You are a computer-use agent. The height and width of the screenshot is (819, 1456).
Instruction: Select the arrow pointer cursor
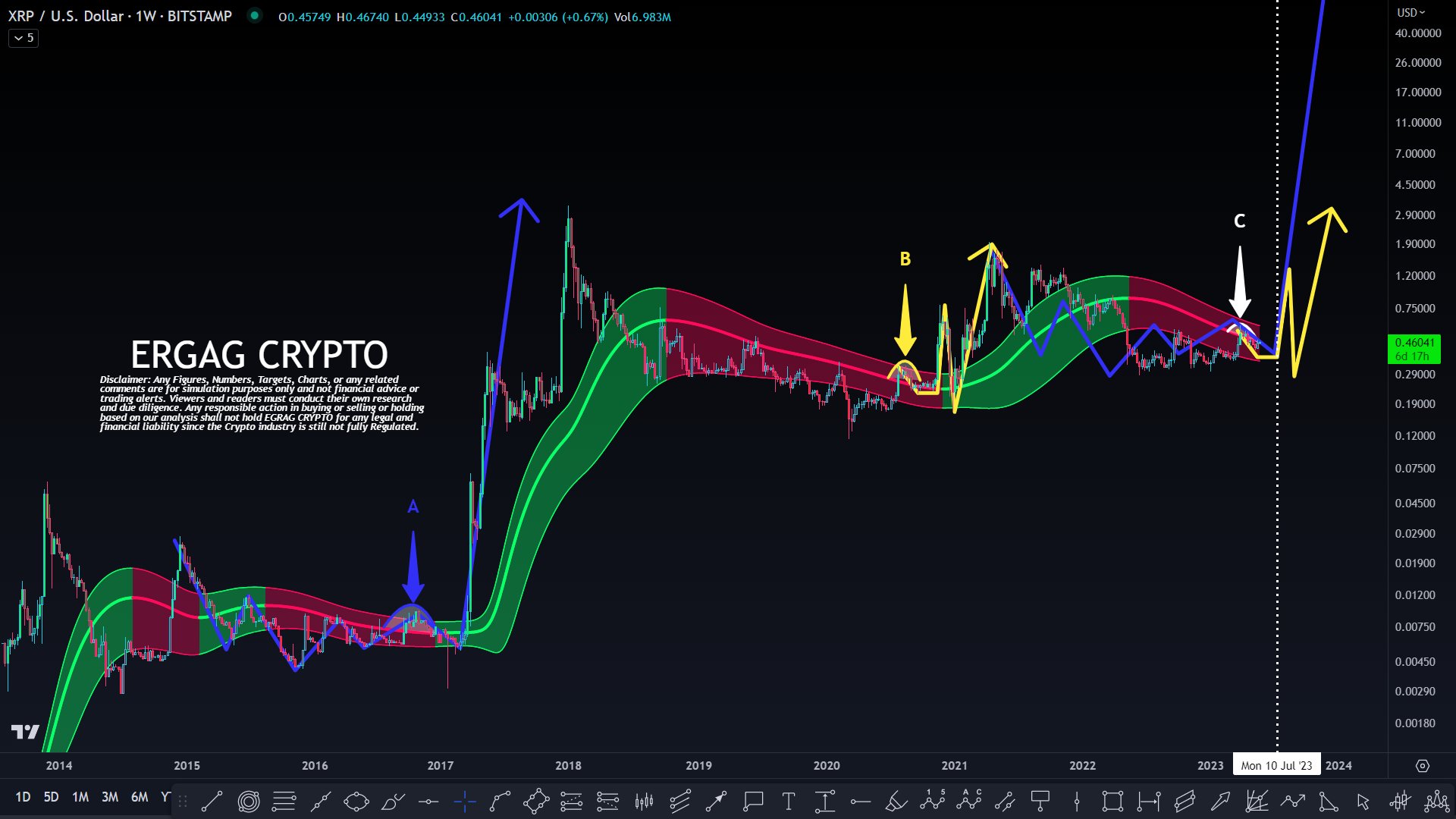(1363, 801)
